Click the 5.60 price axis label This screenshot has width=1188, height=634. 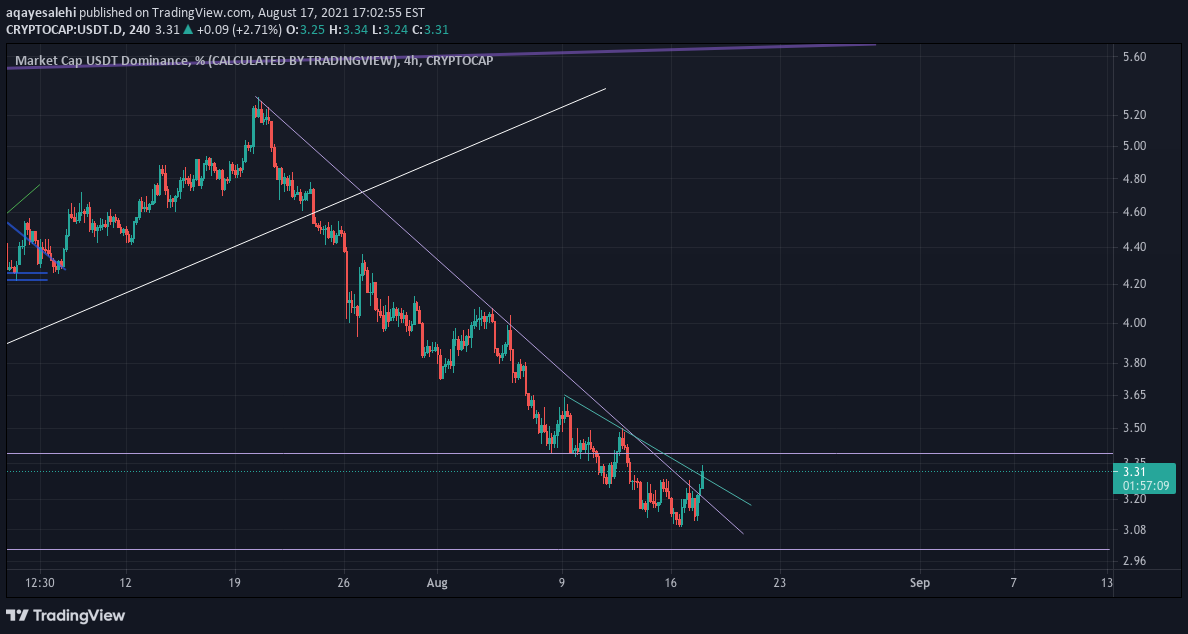pos(1133,57)
